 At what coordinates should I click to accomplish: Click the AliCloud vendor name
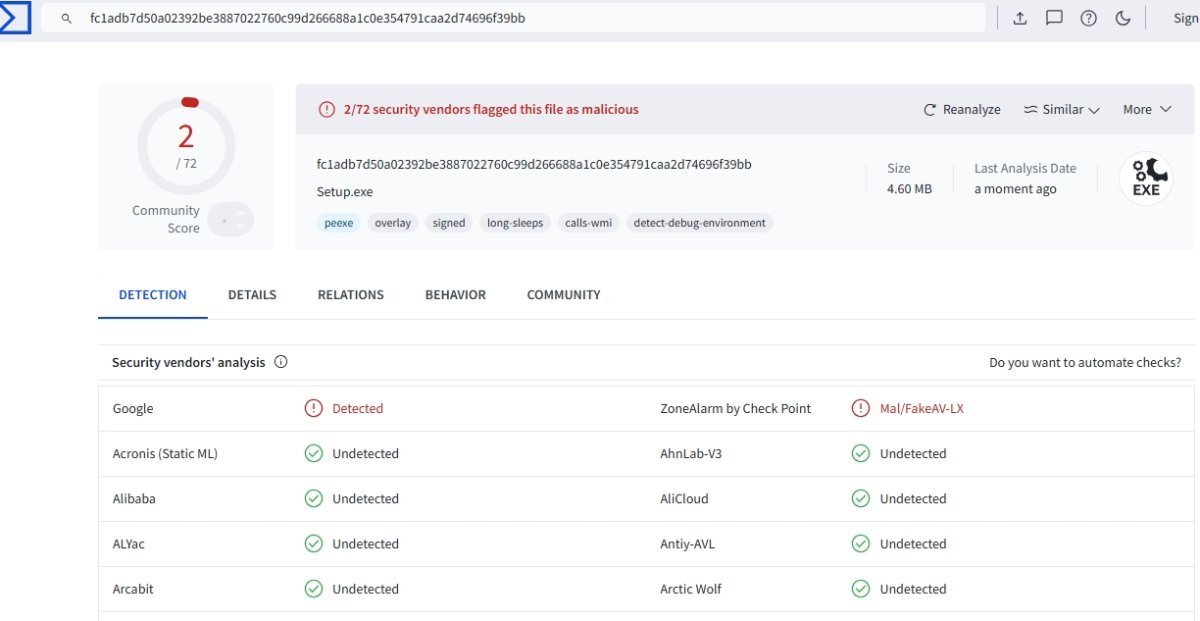click(x=684, y=499)
